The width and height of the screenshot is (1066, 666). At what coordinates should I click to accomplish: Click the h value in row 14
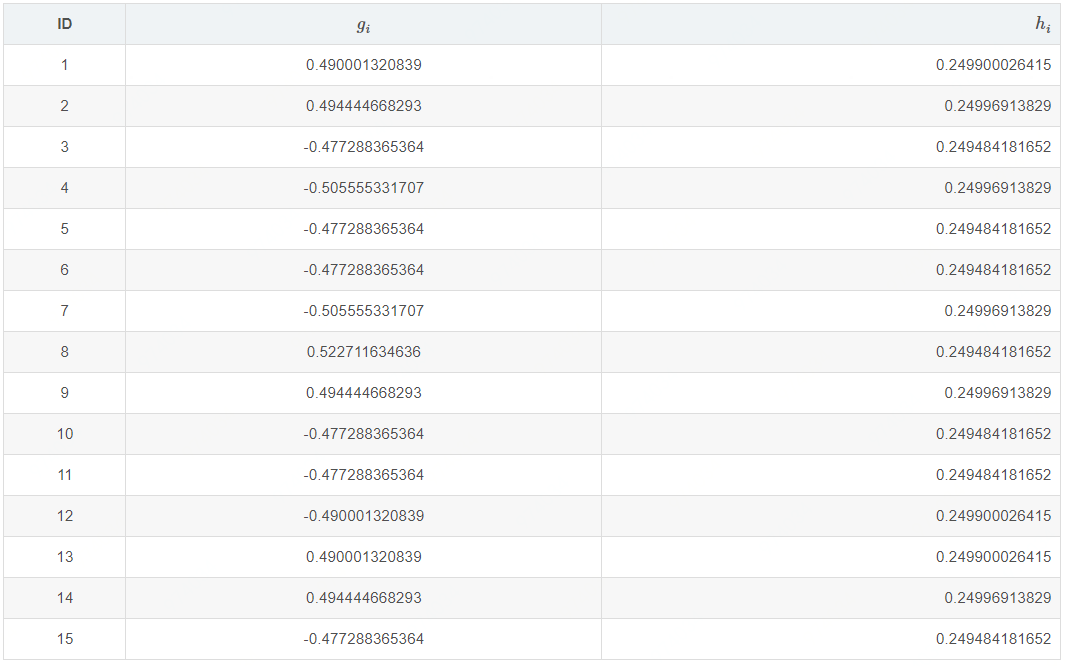(x=997, y=598)
